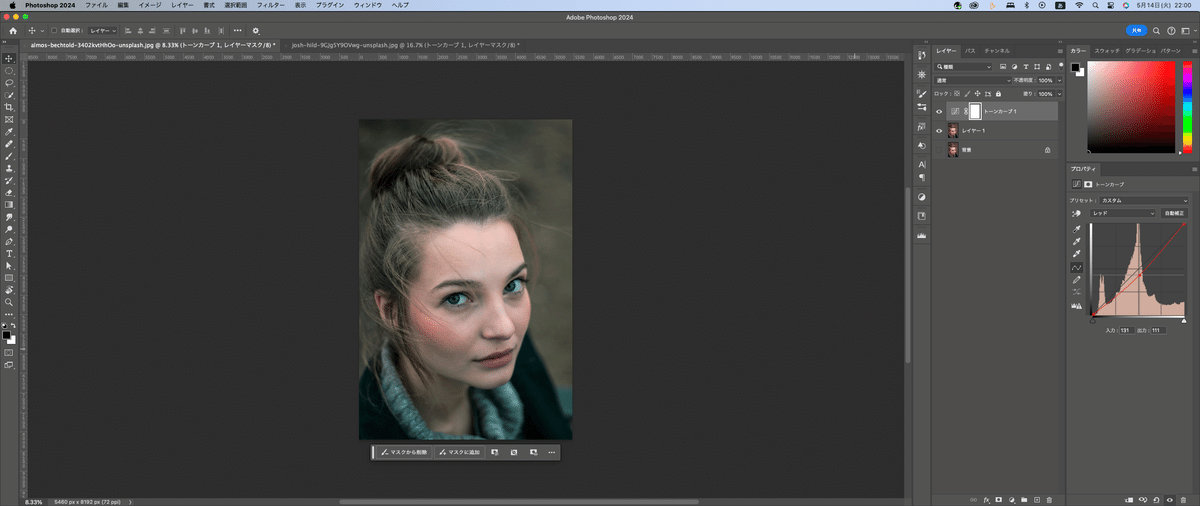Screen dimensions: 1200x506
Task: Click the create new layer icon
Action: point(1036,498)
